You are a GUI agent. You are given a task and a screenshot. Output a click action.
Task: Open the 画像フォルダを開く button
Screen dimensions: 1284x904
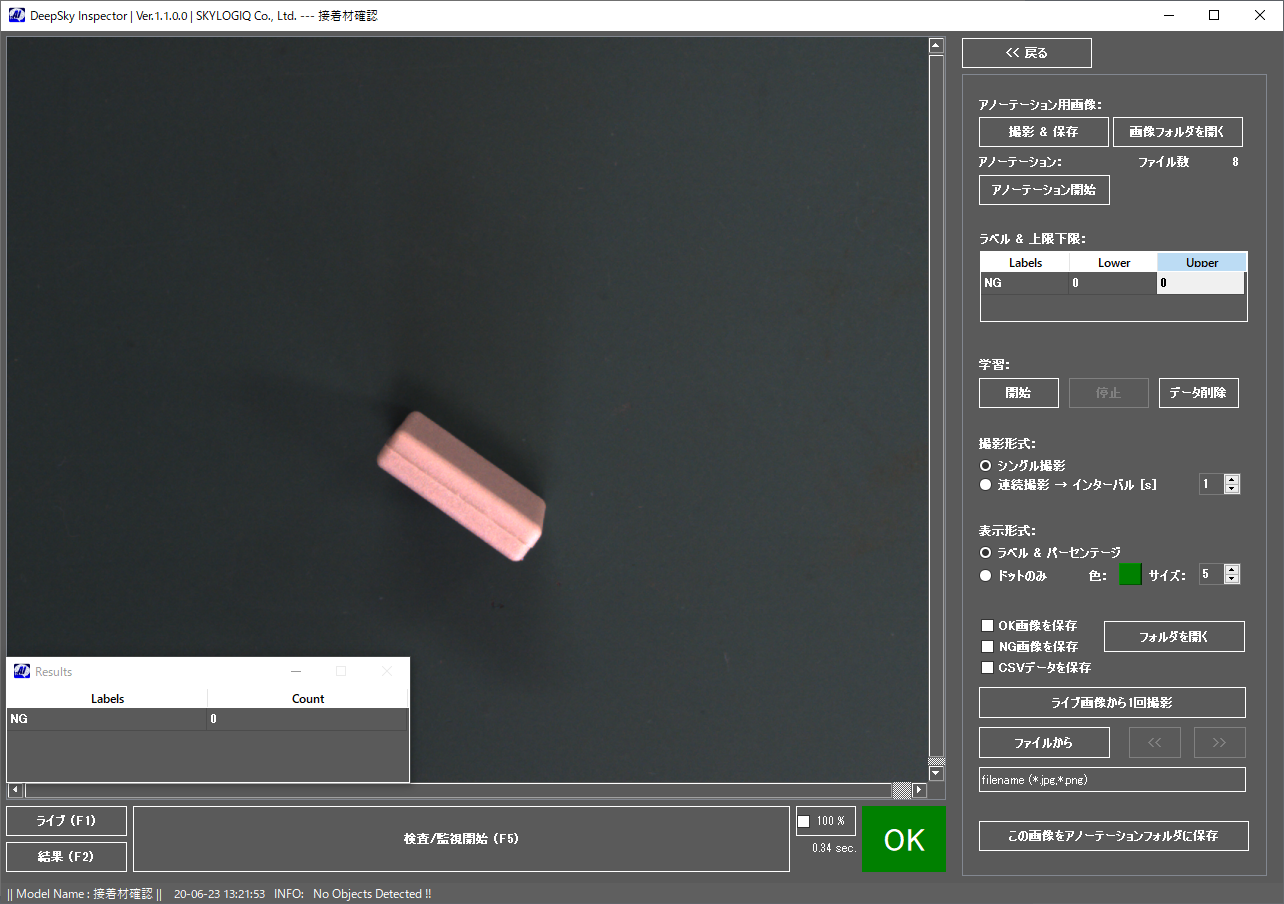pos(1178,132)
